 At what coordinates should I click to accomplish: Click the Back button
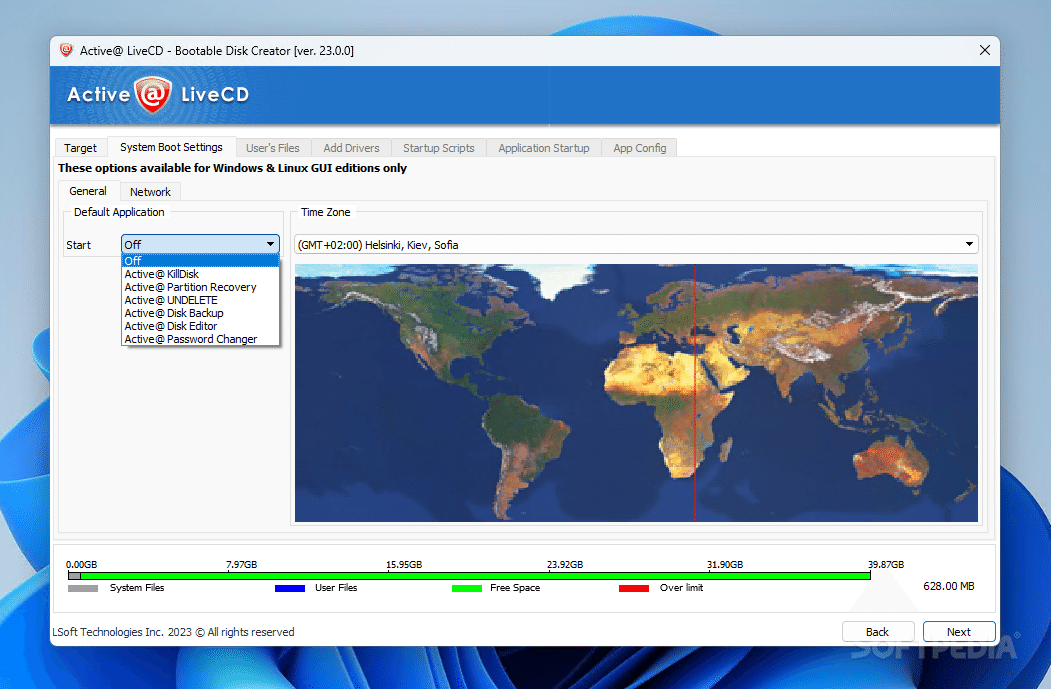point(878,632)
